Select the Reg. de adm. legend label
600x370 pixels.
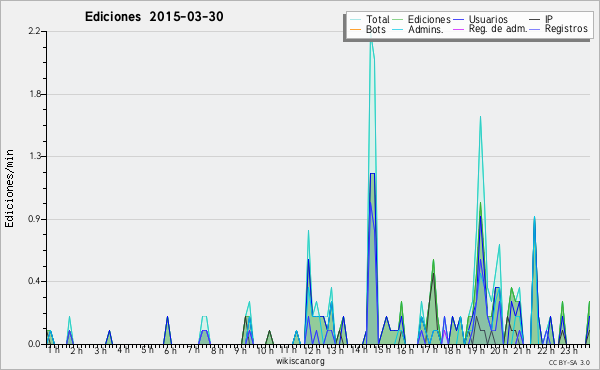point(498,29)
